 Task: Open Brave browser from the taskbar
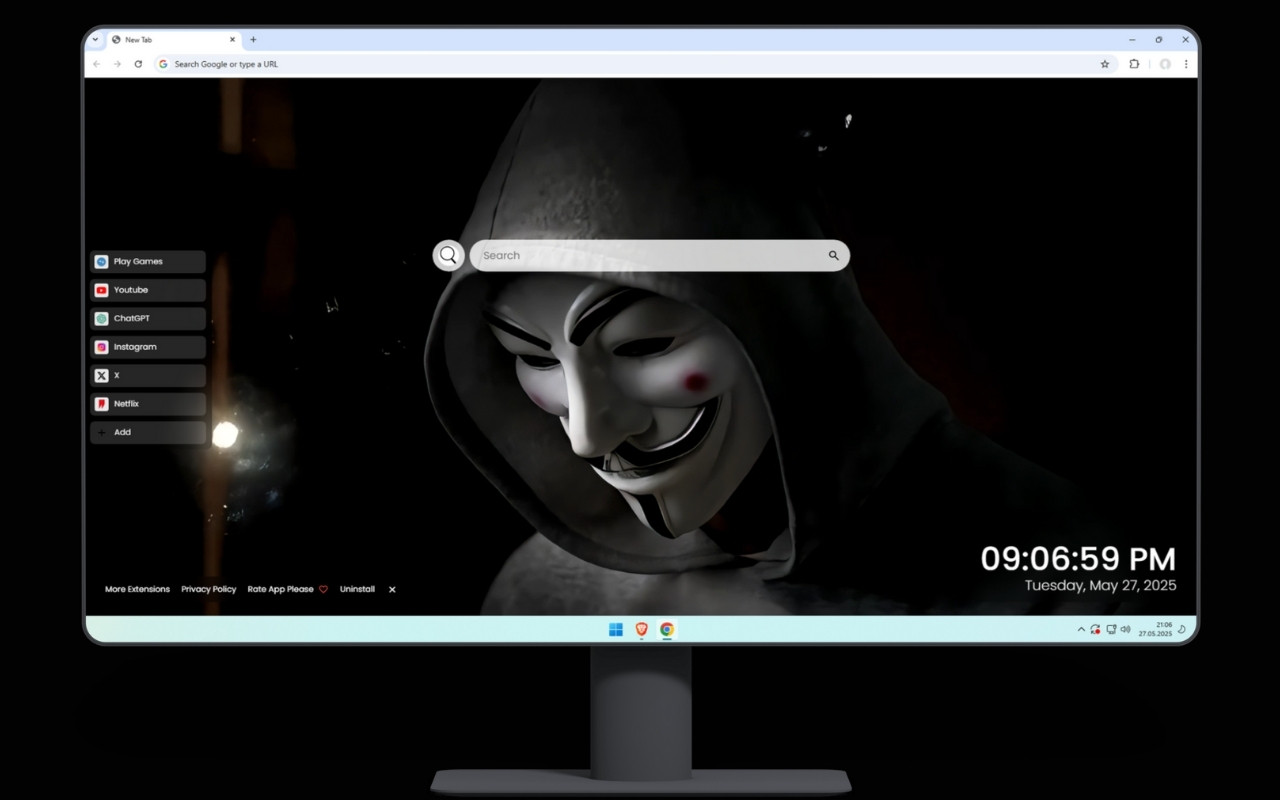pos(641,629)
